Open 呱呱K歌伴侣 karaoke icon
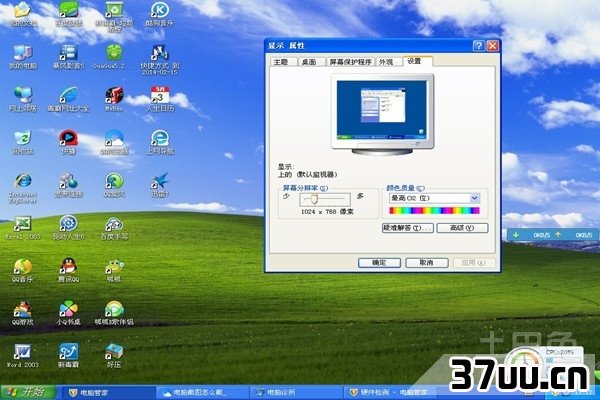Viewport: 600px width, 400px height. pos(114,310)
